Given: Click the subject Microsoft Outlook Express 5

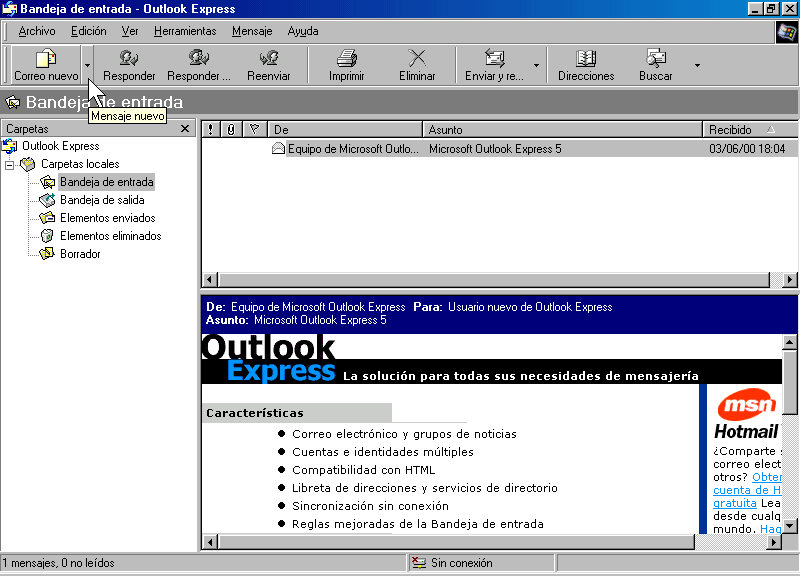Looking at the screenshot, I should (495, 148).
